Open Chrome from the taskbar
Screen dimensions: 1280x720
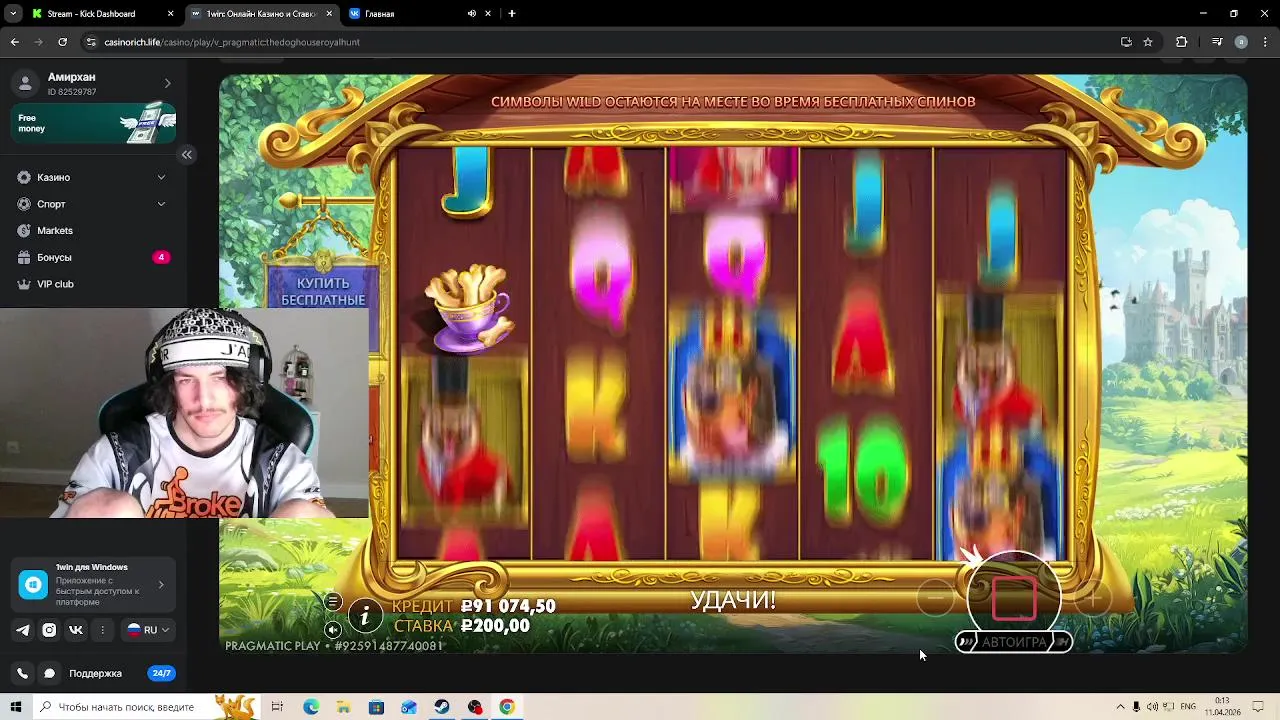[507, 707]
